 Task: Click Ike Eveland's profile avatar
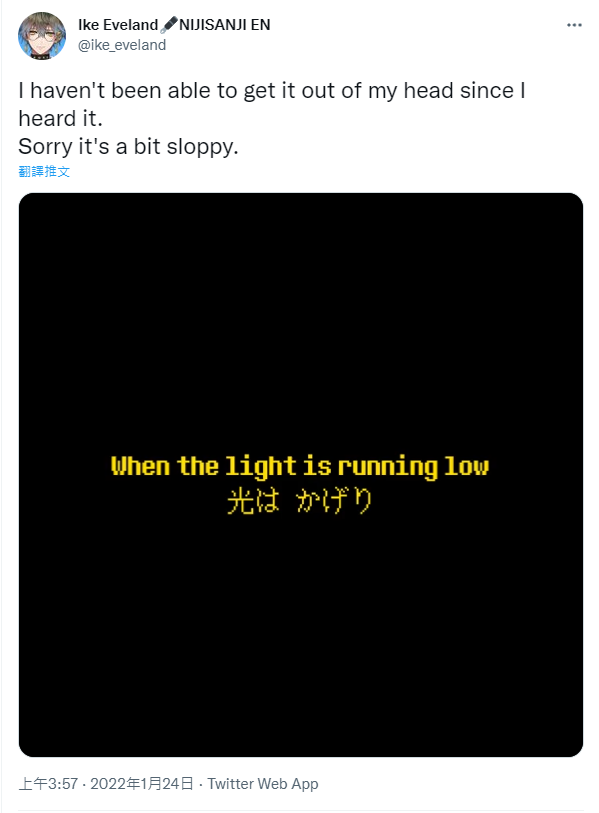click(42, 36)
